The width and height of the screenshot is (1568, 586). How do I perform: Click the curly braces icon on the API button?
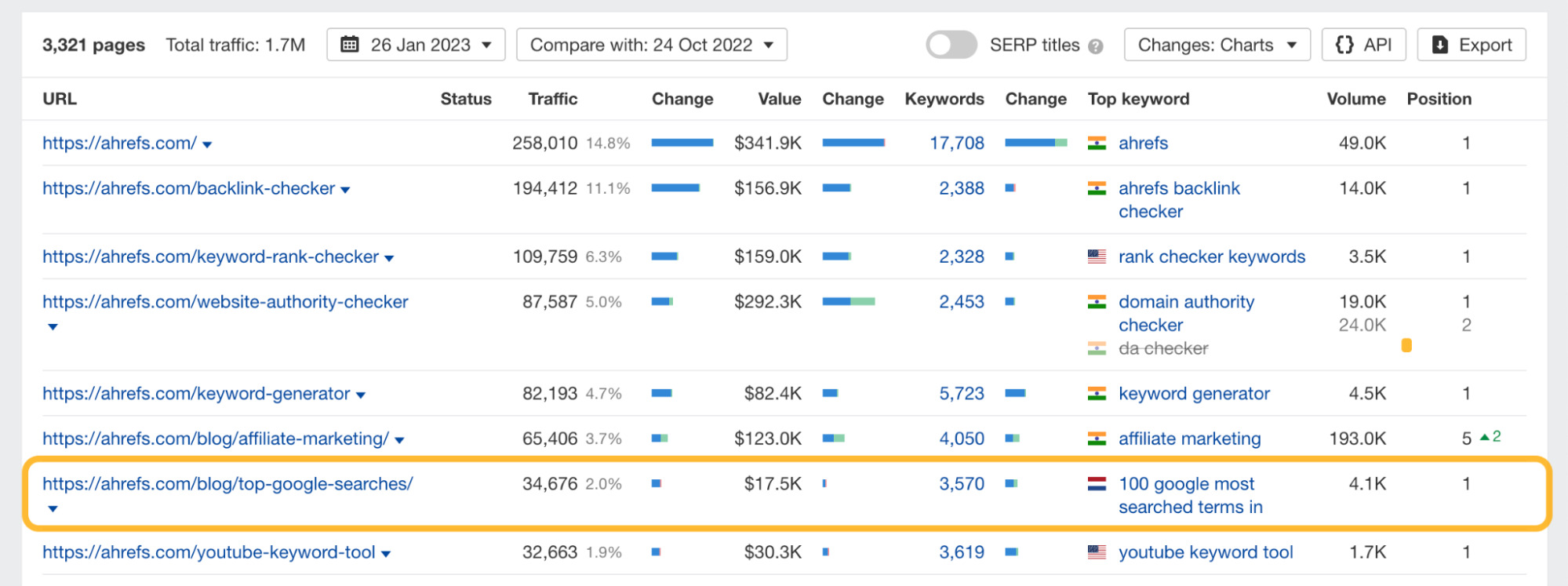pos(1344,45)
